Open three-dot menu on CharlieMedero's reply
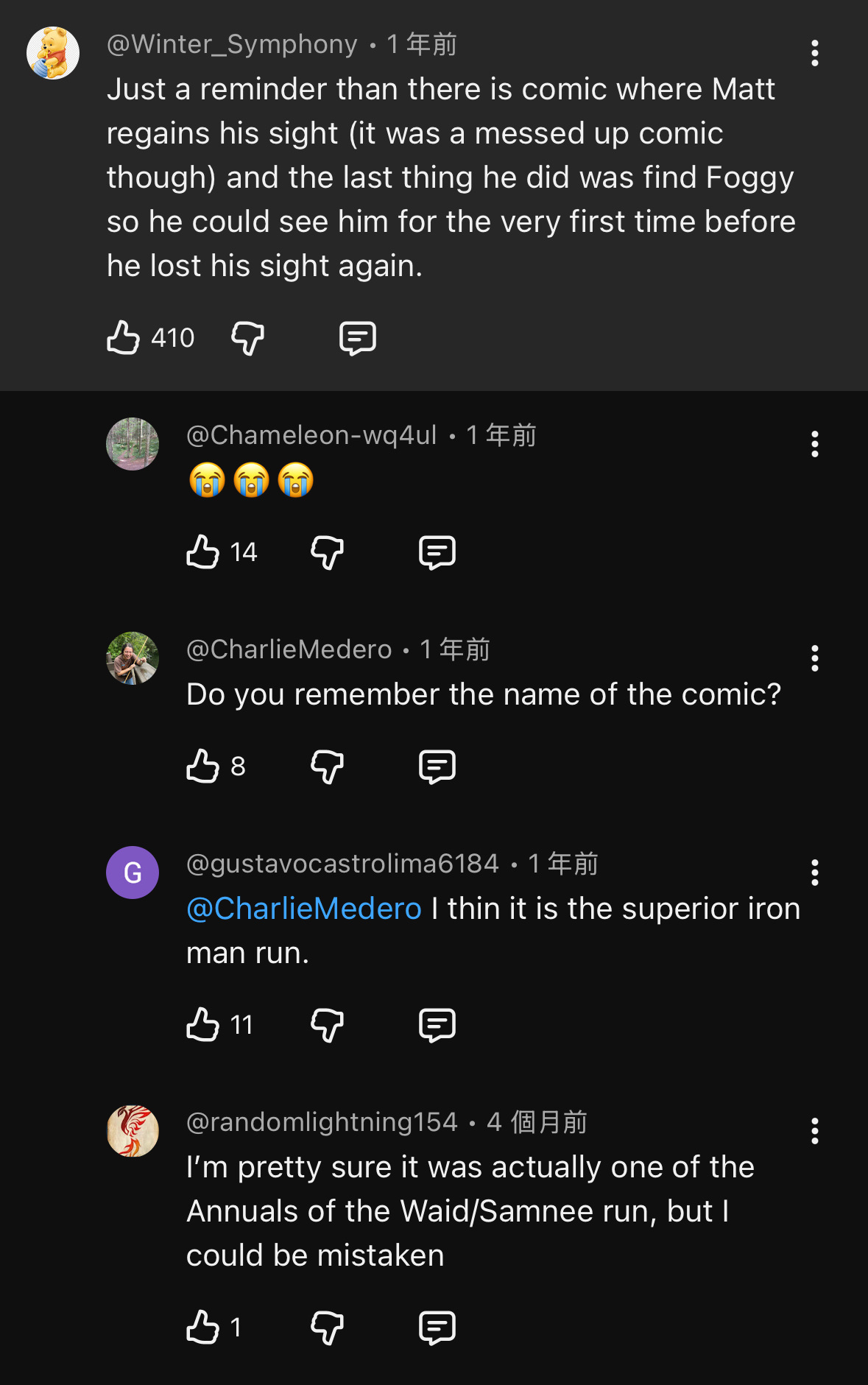This screenshot has height=1385, width=868. point(814,658)
